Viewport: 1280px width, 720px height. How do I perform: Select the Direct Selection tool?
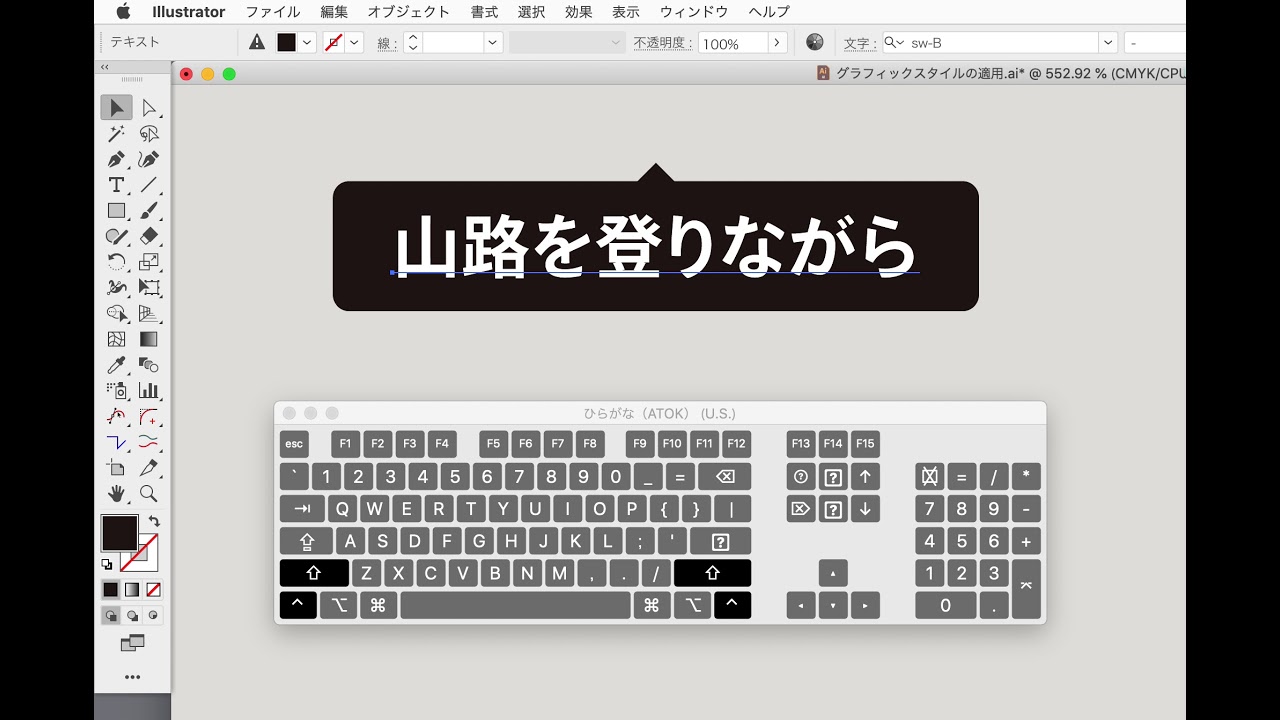click(x=149, y=108)
